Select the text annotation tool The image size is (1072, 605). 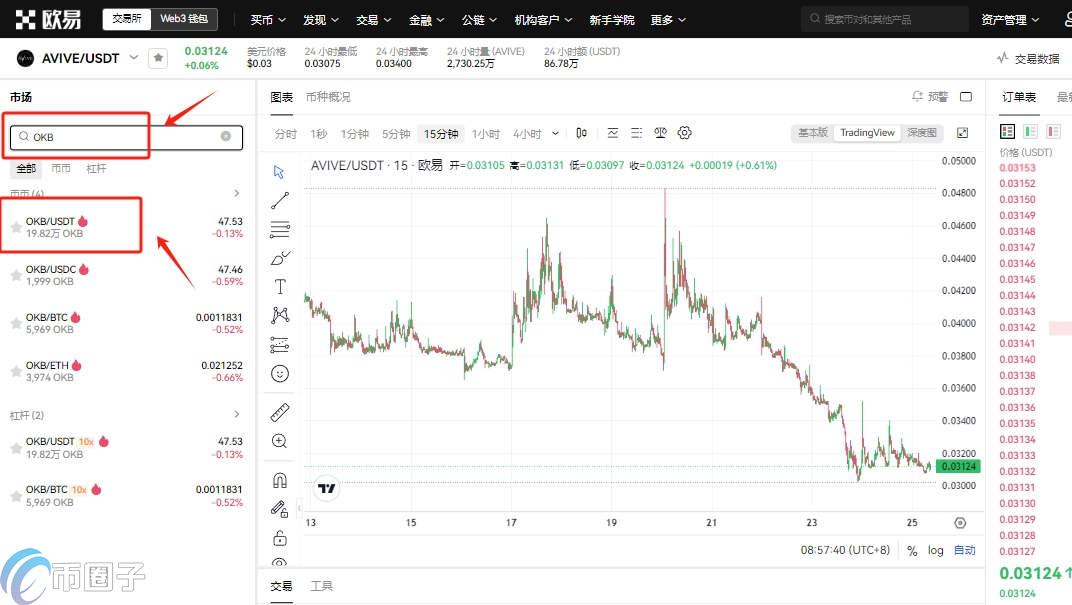(x=279, y=286)
